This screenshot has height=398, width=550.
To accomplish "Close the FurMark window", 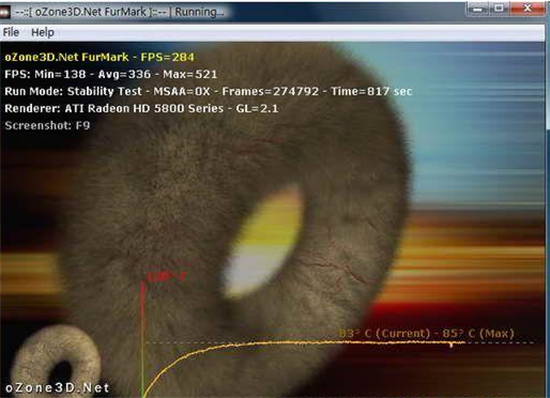I will tap(527, 9).
